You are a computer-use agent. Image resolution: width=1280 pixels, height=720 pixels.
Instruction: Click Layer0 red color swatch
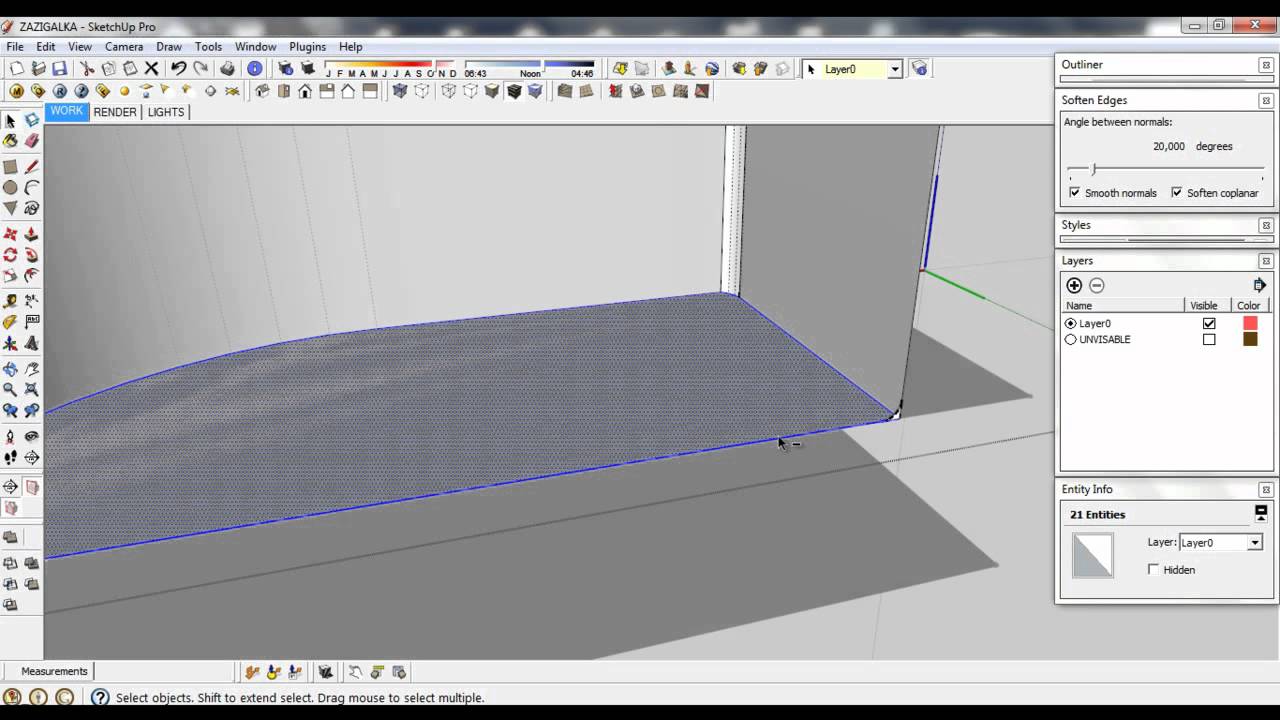[x=1250, y=323]
